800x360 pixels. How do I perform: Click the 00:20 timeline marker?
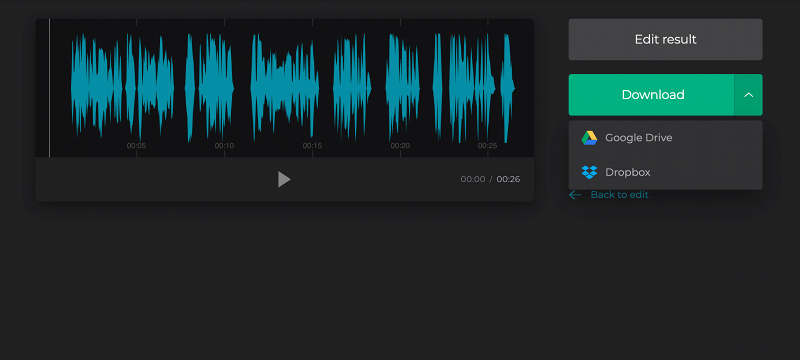(x=400, y=146)
